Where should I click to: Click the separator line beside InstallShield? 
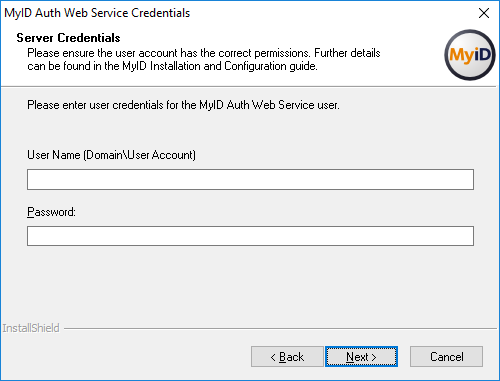click(280, 329)
